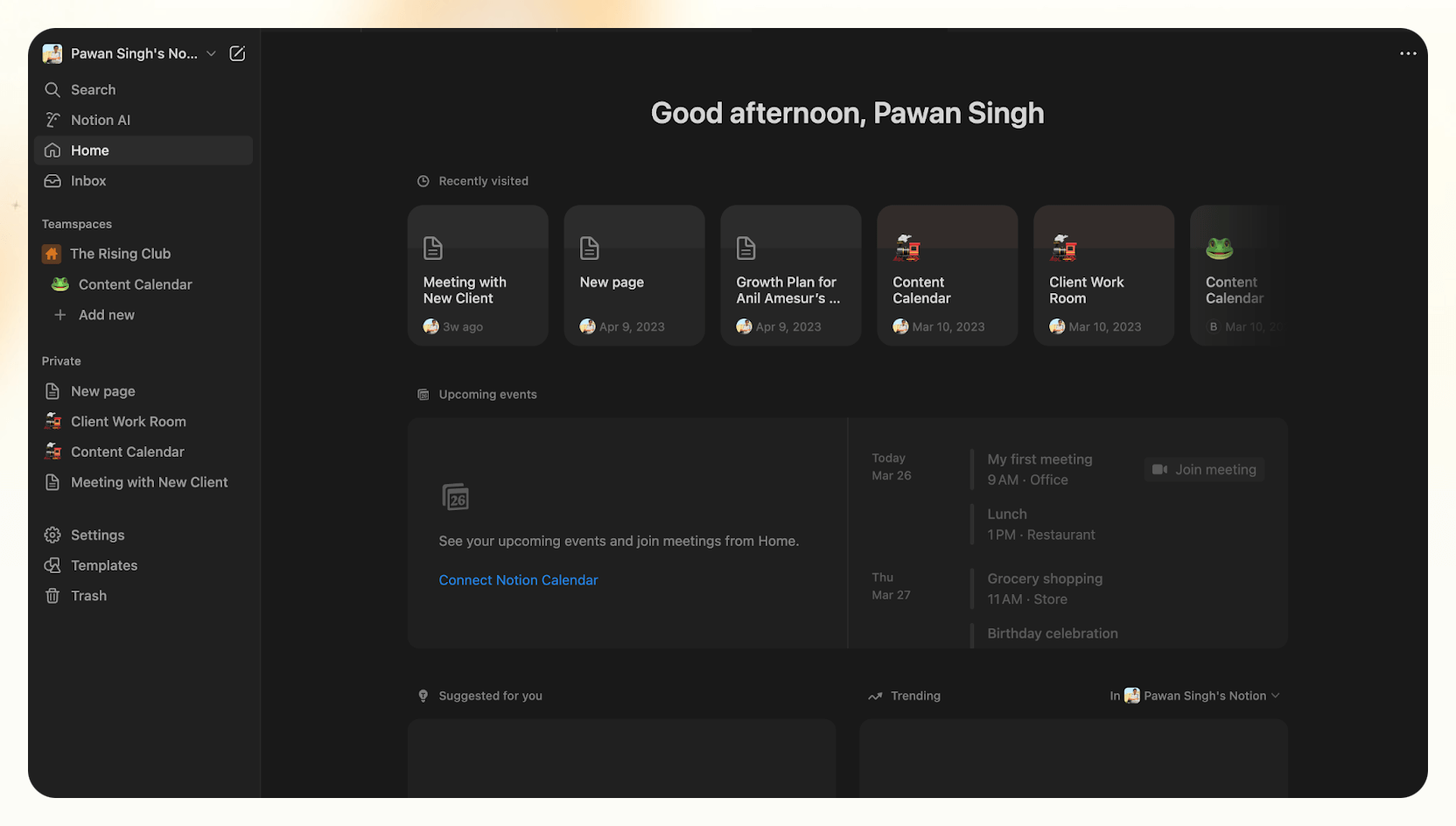
Task: Open Client Work Room in sidebar
Action: point(143,422)
